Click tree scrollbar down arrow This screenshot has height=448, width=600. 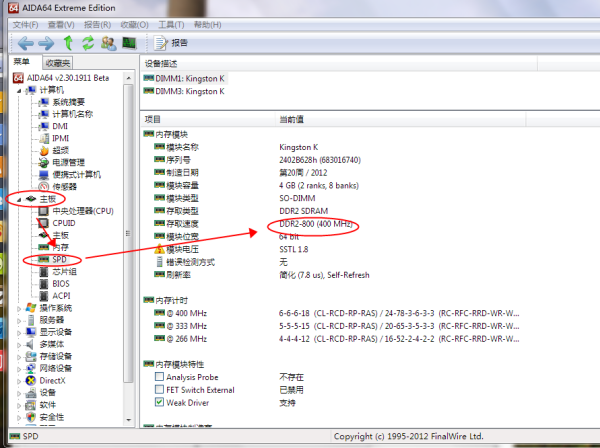[x=129, y=420]
